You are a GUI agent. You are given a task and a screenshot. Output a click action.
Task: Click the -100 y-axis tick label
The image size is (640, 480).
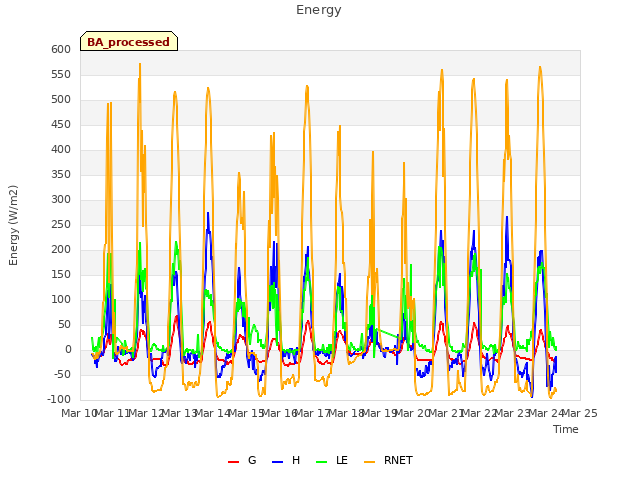[59, 400]
